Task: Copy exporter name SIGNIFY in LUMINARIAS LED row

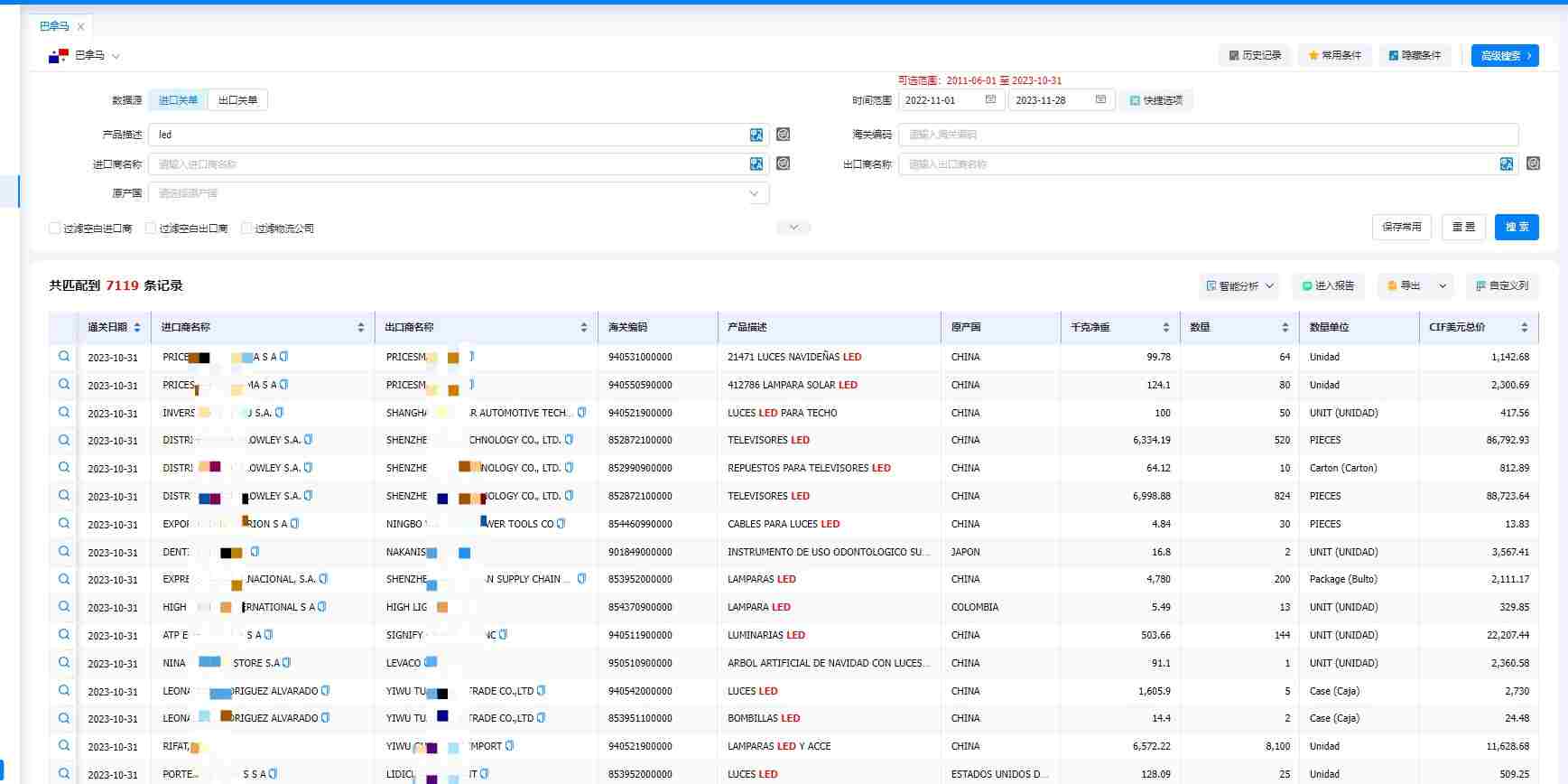Action: [504, 635]
